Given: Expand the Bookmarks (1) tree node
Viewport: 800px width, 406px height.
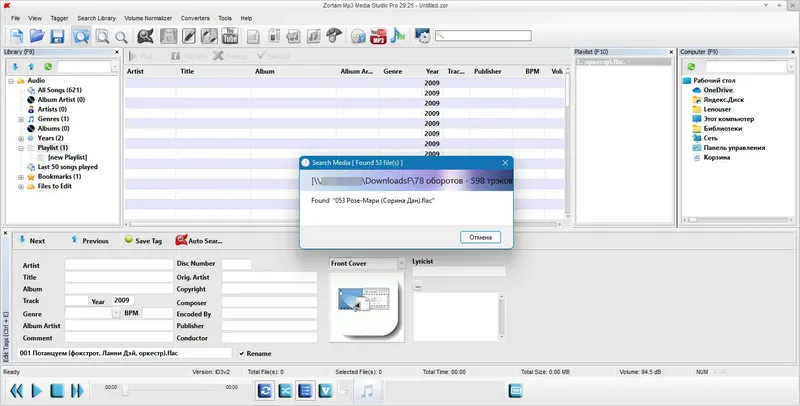Looking at the screenshot, I should [x=21, y=177].
